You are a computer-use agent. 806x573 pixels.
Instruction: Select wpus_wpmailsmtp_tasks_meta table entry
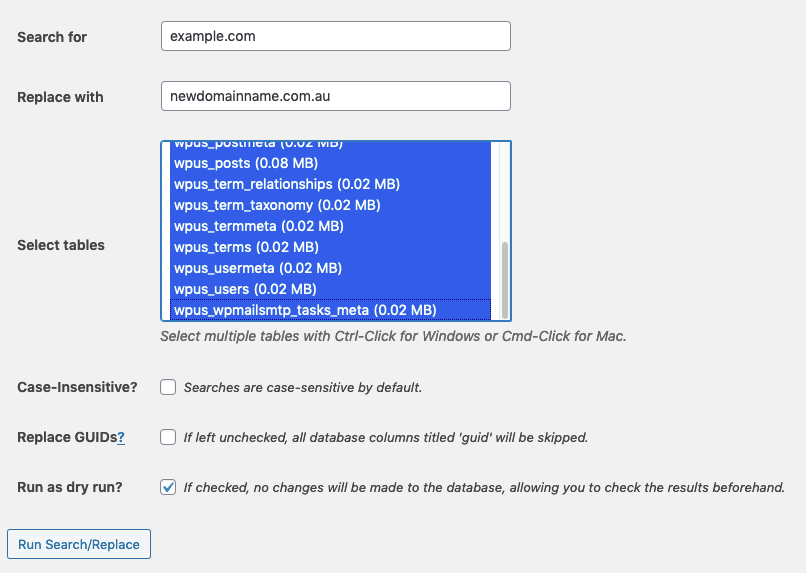[304, 310]
